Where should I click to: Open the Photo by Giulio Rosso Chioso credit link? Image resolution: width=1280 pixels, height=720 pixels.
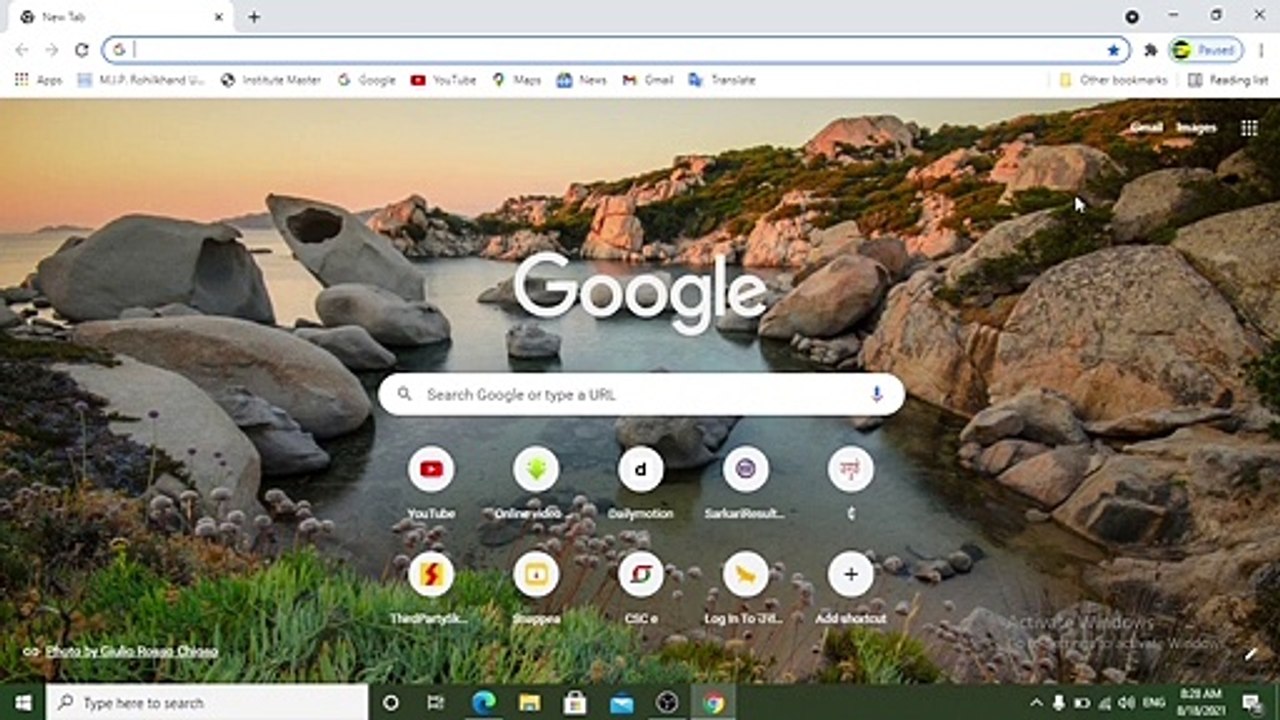pyautogui.click(x=131, y=651)
